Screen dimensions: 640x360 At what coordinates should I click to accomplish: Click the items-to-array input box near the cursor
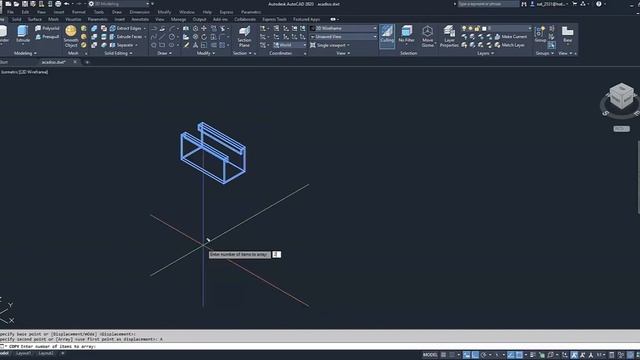pyautogui.click(x=276, y=254)
